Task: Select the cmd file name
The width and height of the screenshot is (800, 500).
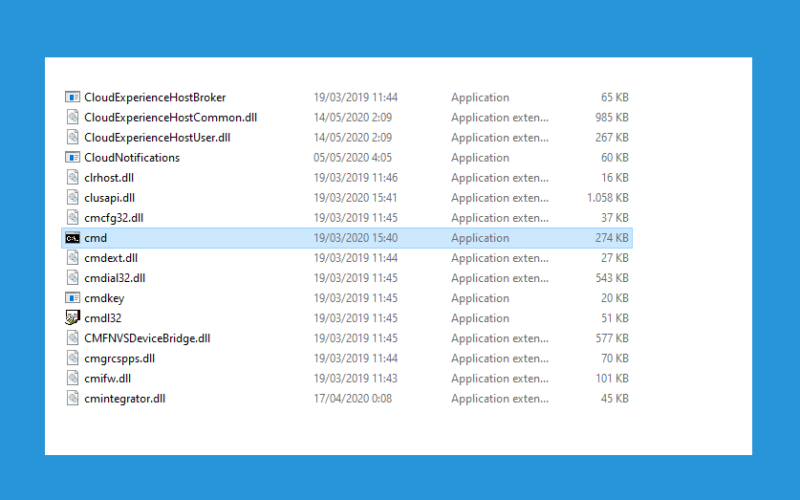Action: coord(95,238)
